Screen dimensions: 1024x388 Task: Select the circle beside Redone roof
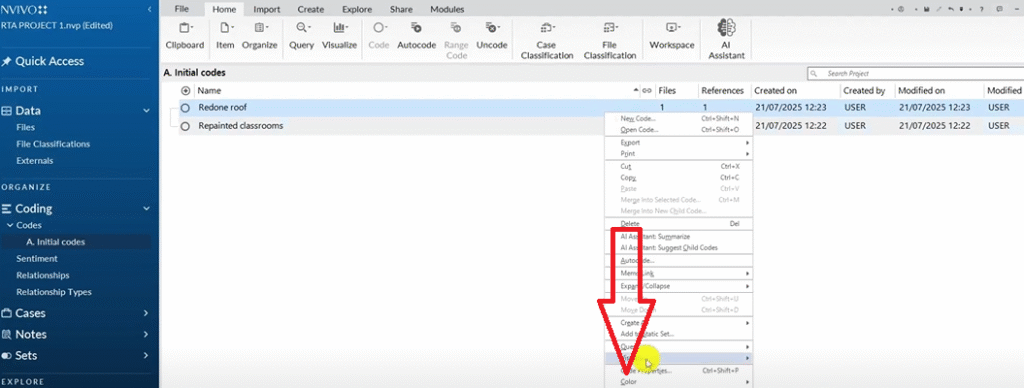tap(185, 108)
